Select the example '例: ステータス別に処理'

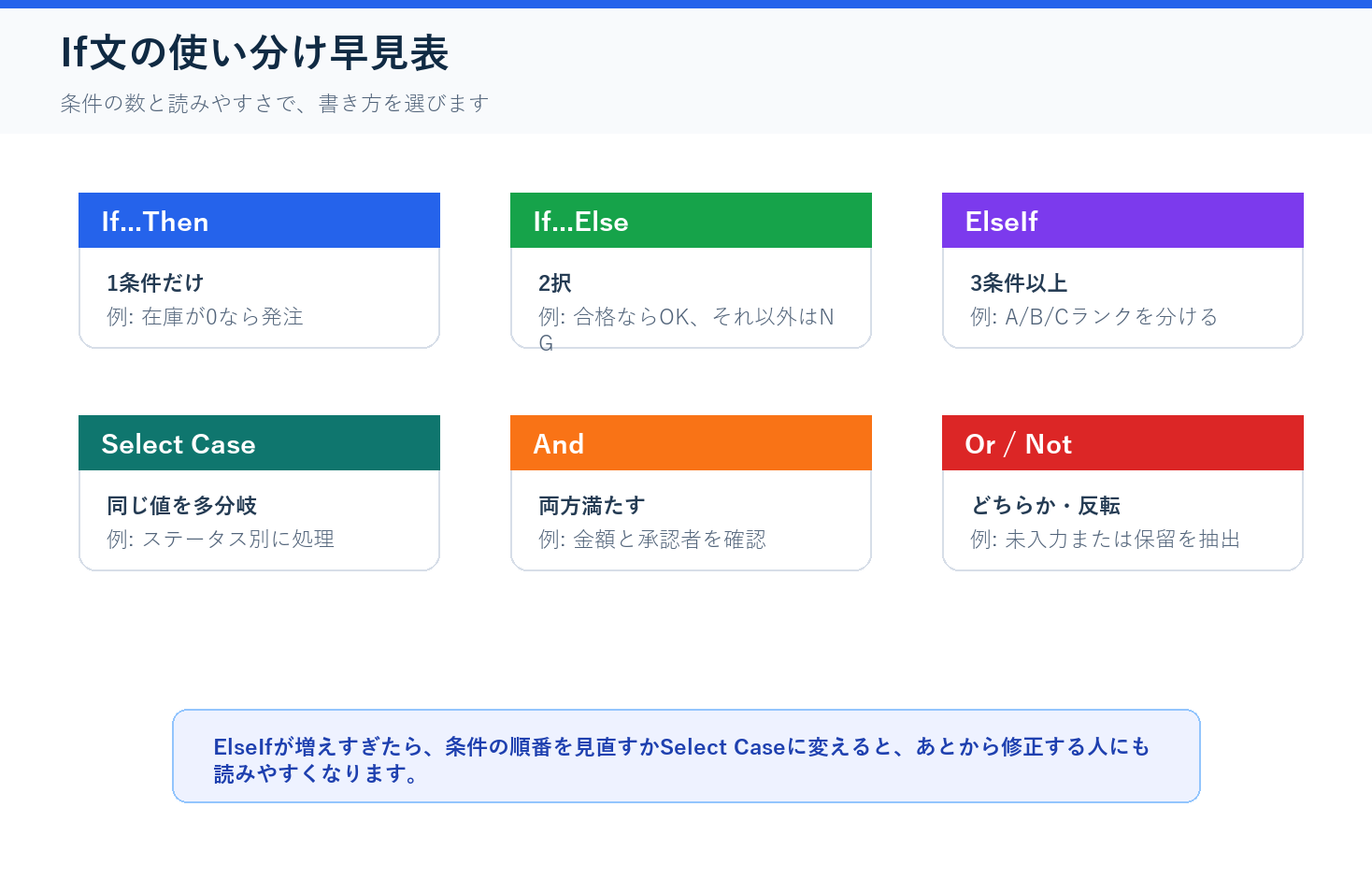coord(221,540)
